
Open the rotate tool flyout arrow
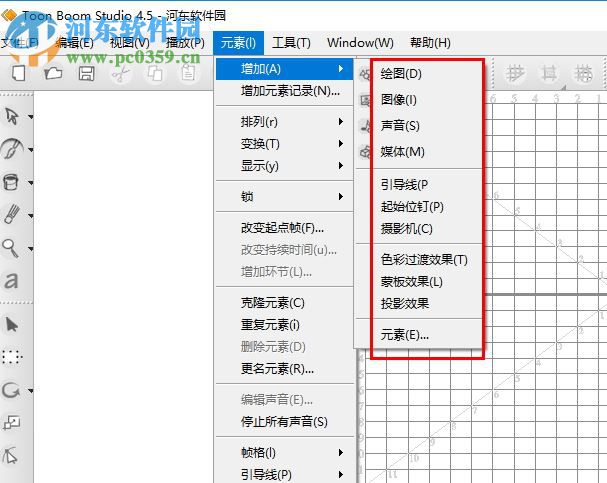31,391
